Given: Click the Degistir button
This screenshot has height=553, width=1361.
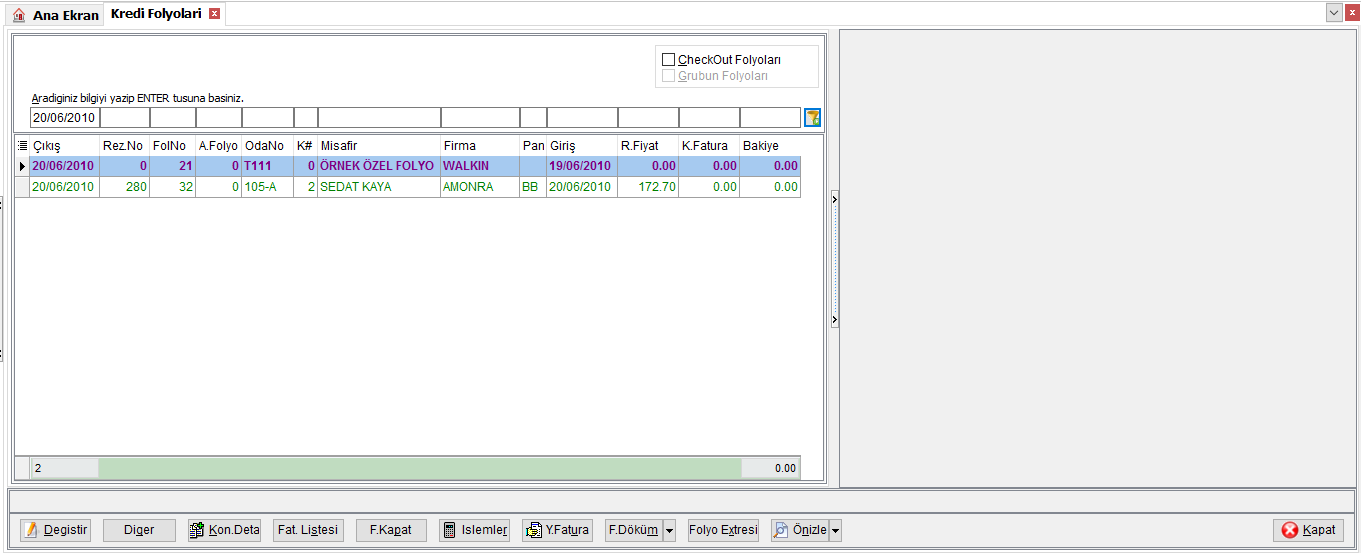Looking at the screenshot, I should coord(56,531).
